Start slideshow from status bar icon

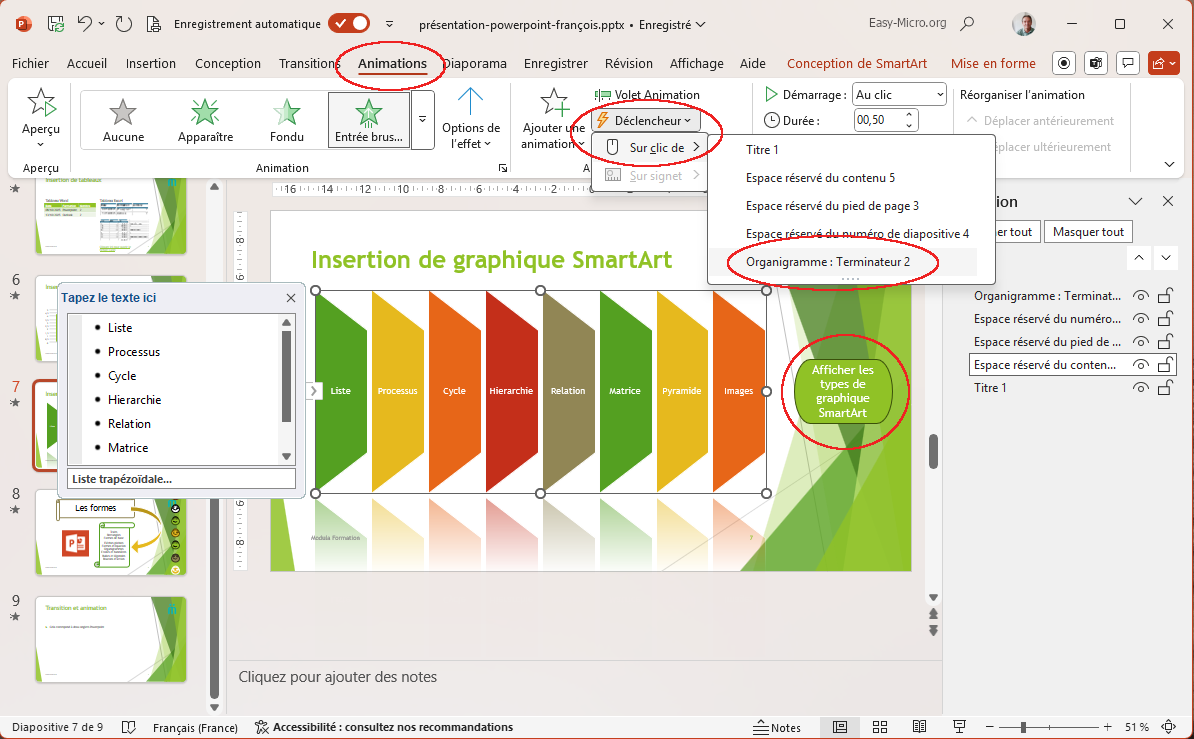pyautogui.click(x=959, y=727)
